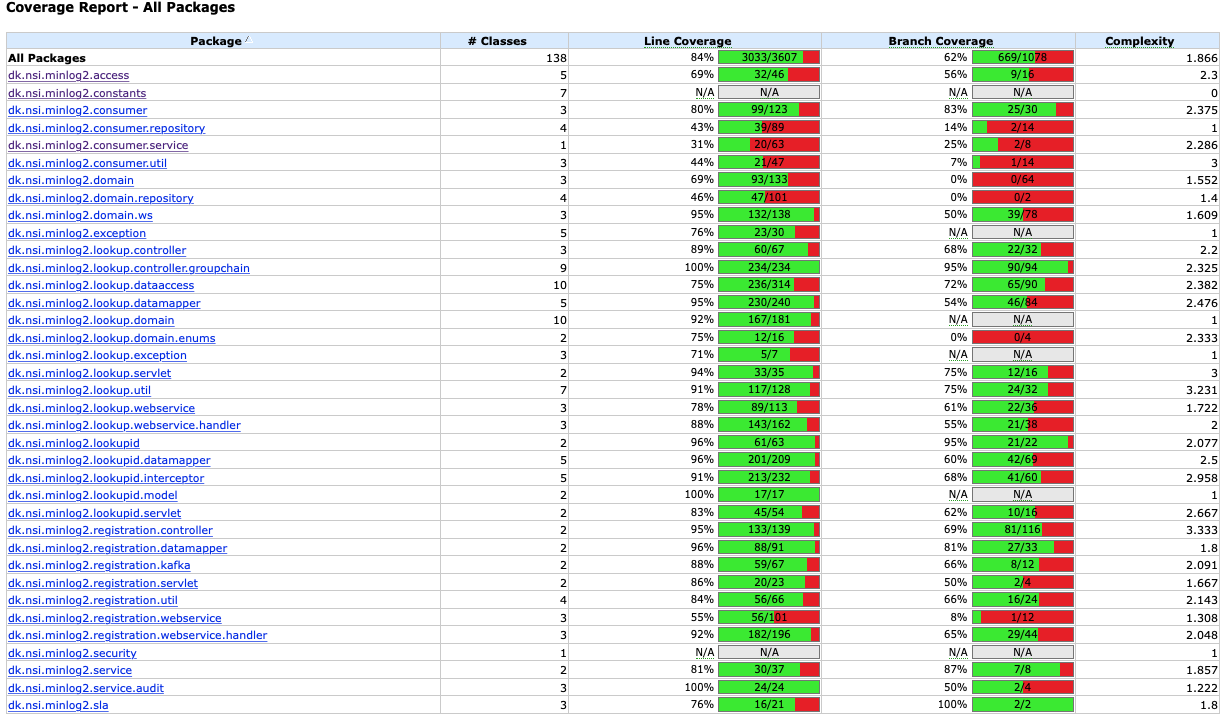Open dk.nsi.minlog2.domain.ws package link
Viewport: 1226px width, 719px height.
pos(80,215)
